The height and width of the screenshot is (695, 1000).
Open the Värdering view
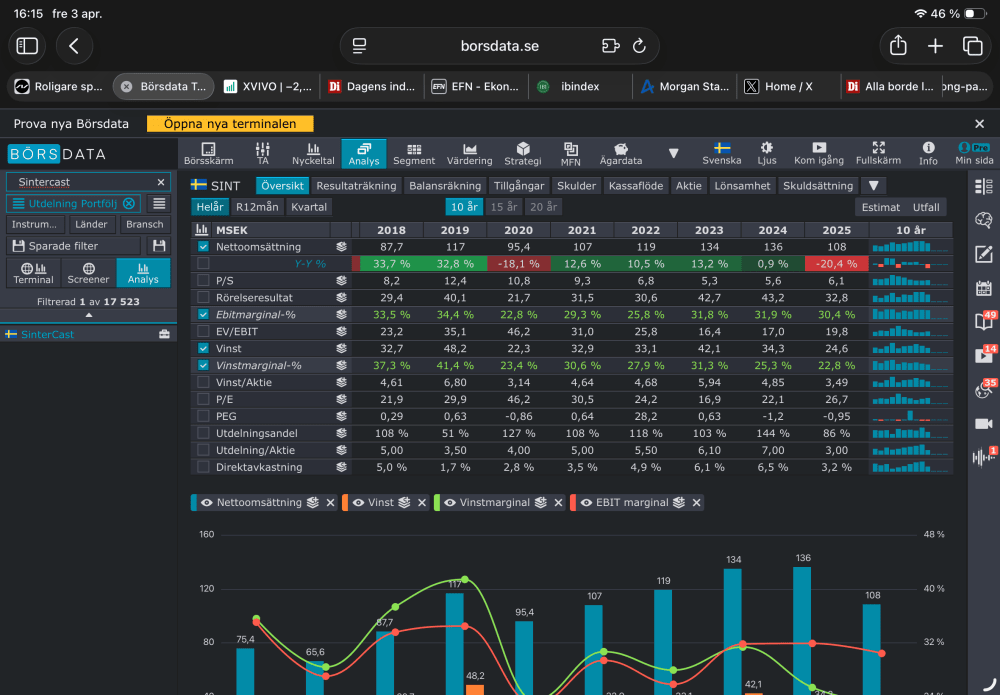469,154
